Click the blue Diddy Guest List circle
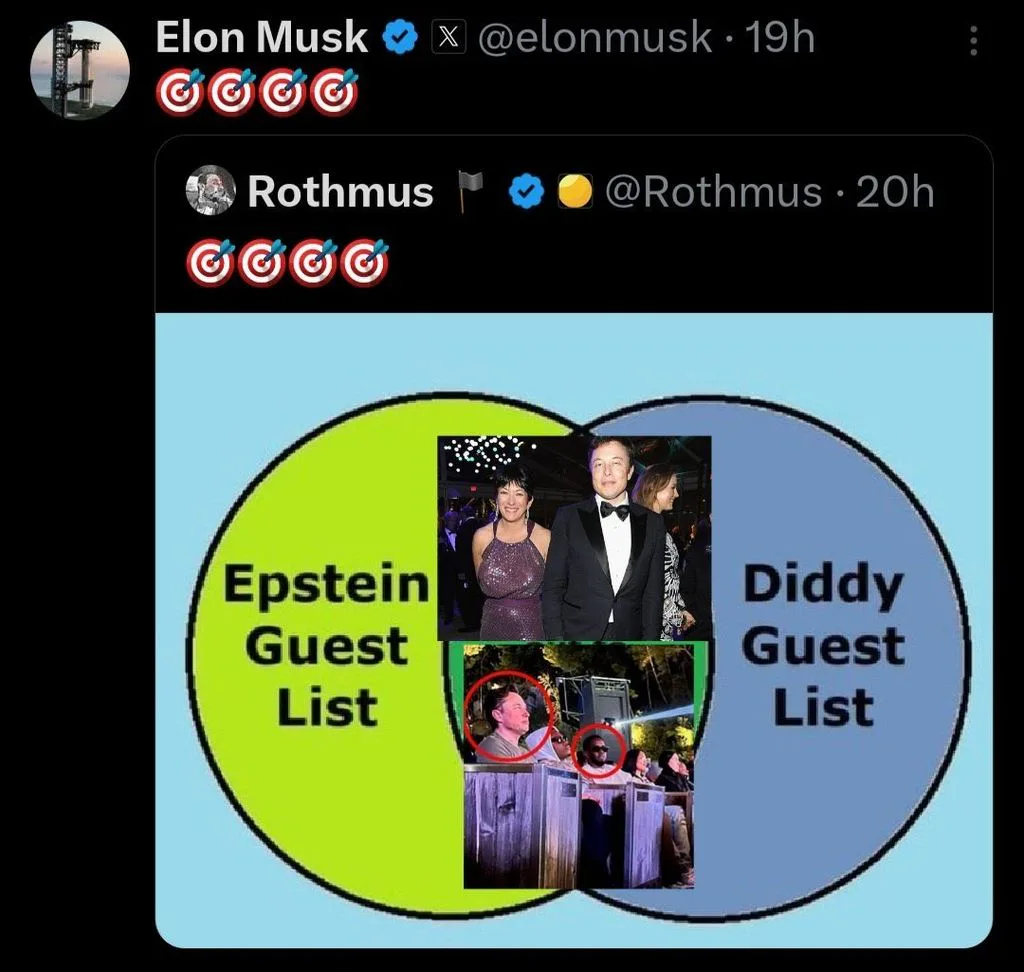This screenshot has height=972, width=1024. tap(836, 653)
